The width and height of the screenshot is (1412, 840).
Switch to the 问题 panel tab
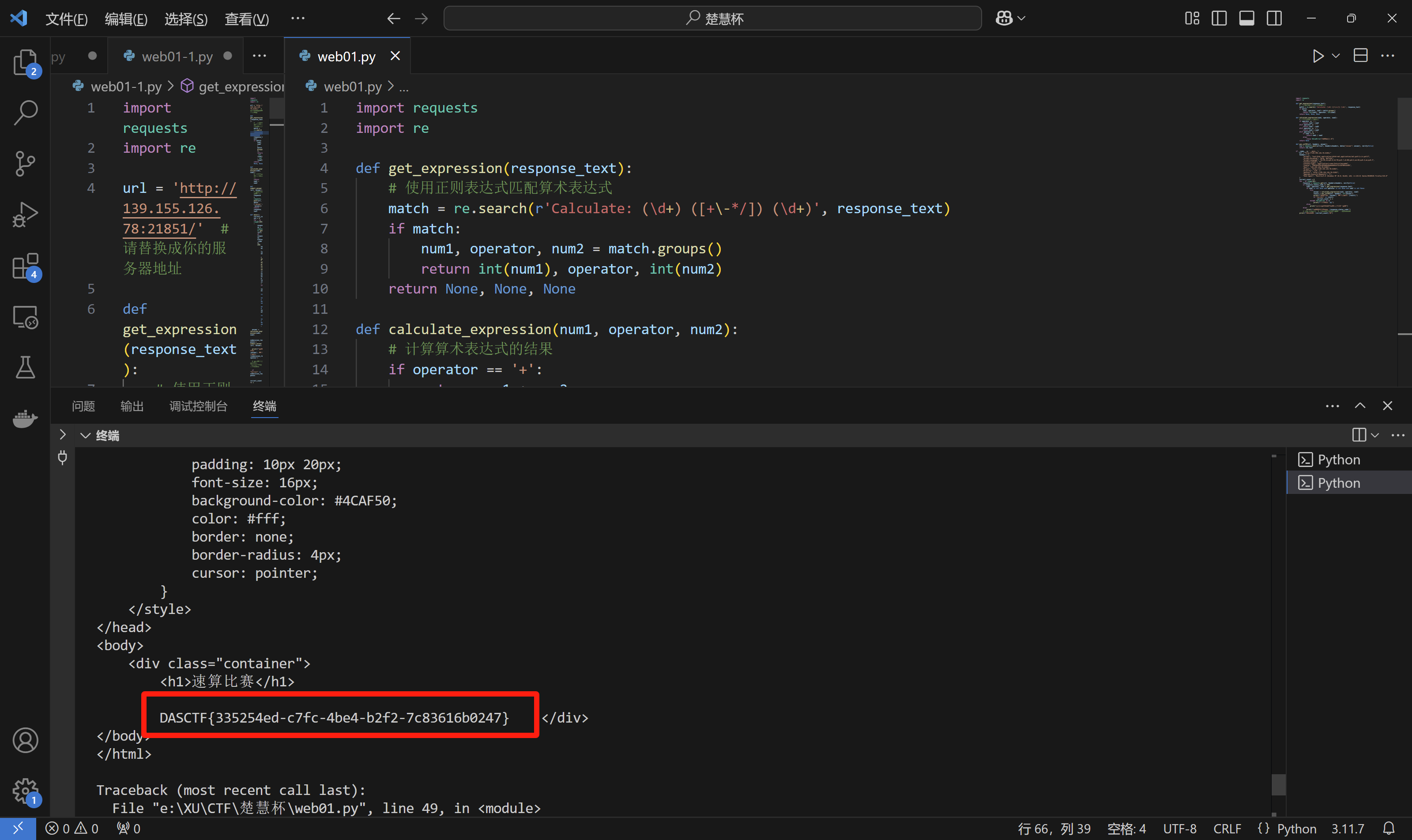[83, 406]
